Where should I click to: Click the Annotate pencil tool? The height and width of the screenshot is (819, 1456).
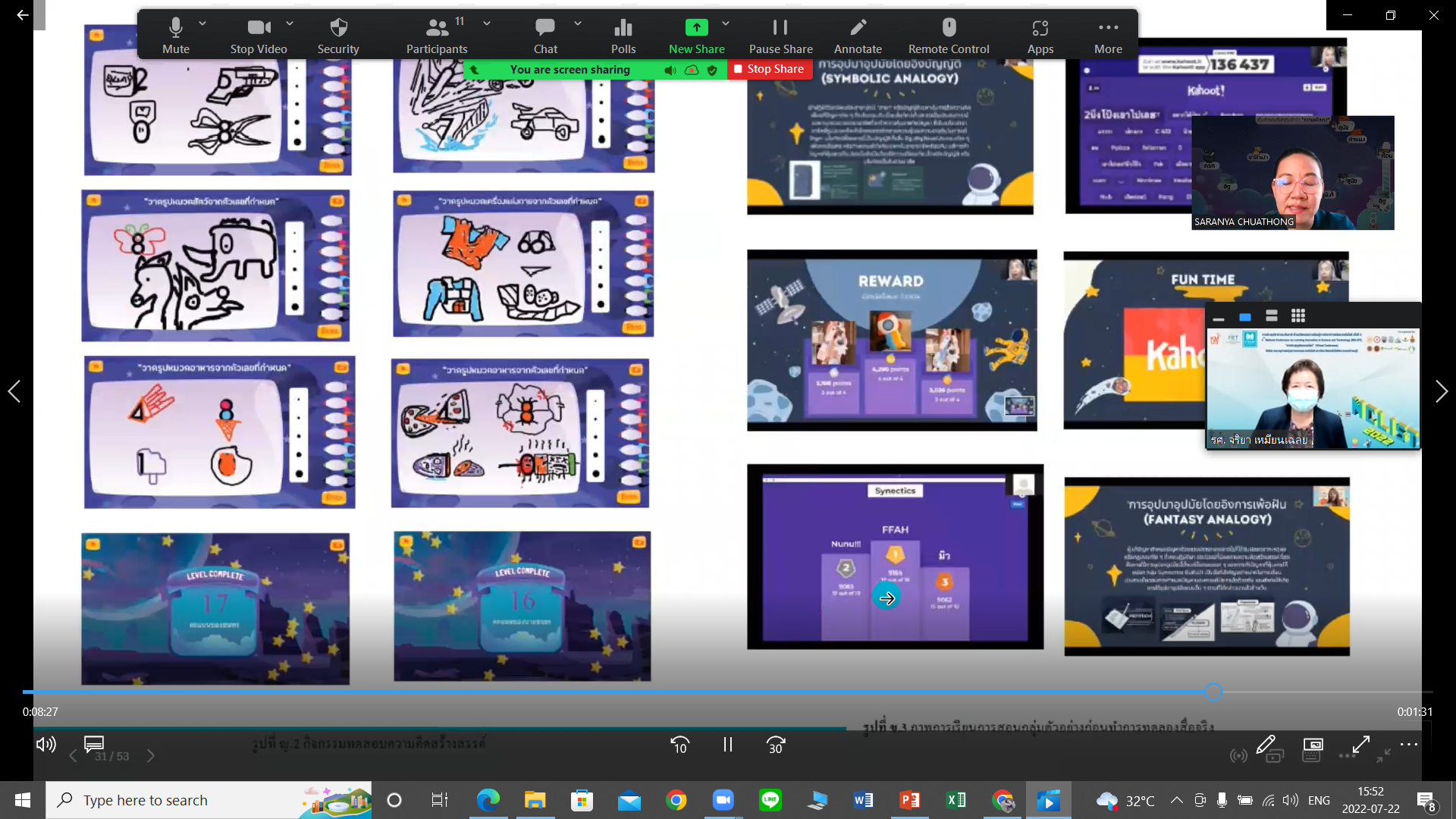coord(858,36)
